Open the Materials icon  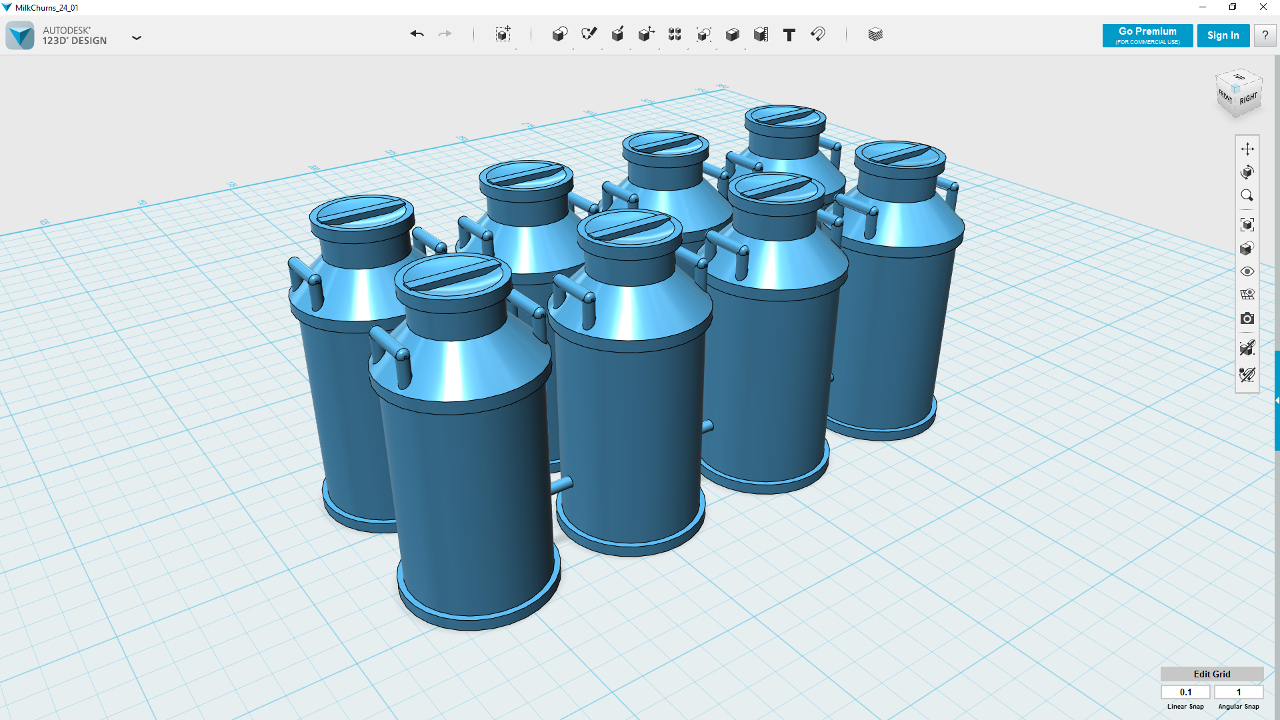[x=876, y=34]
